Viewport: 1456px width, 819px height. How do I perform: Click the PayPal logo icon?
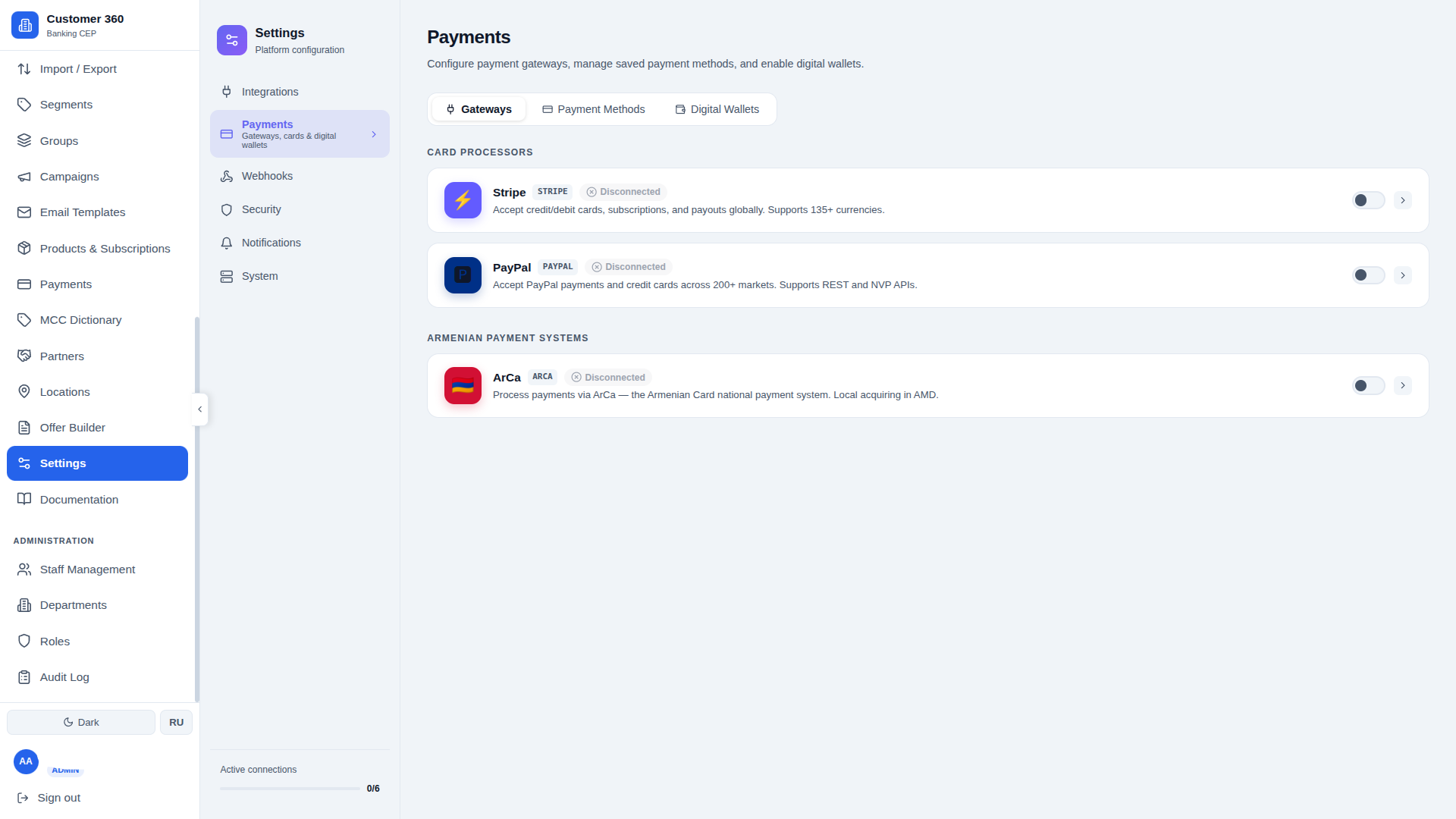pos(463,275)
